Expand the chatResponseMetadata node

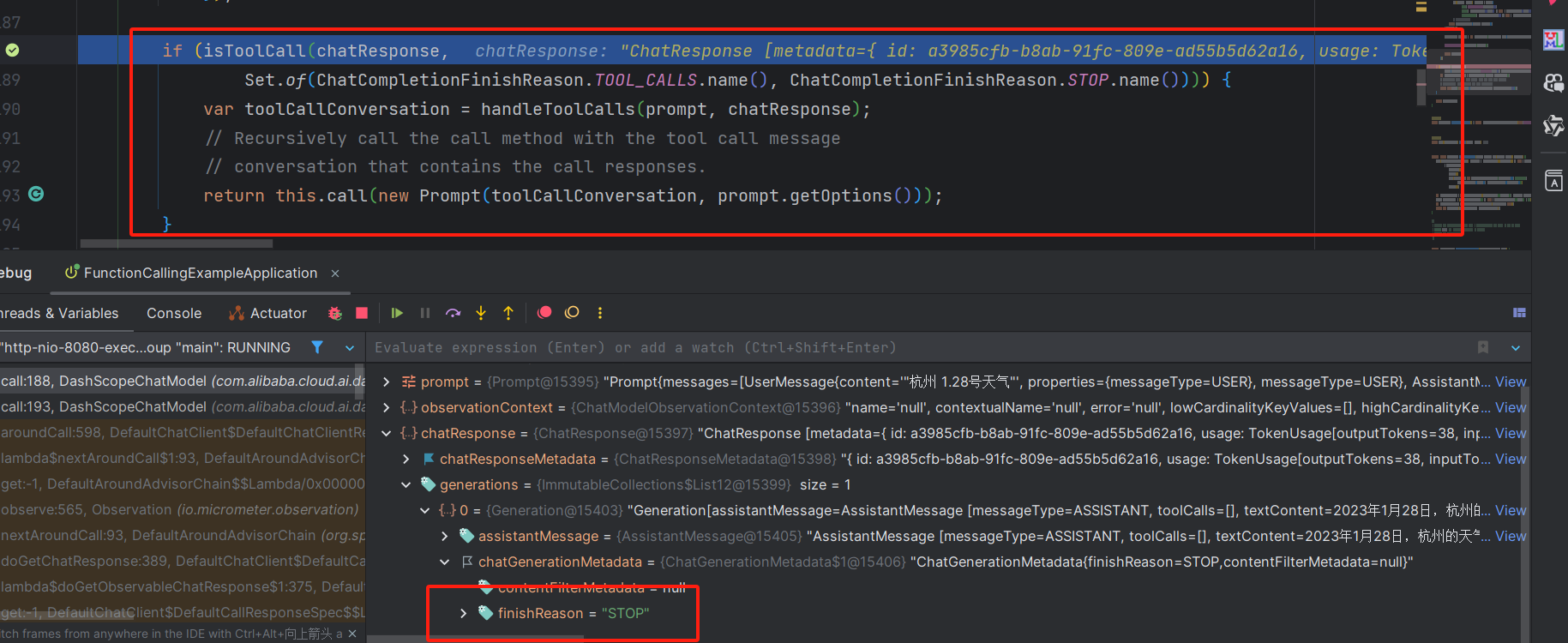click(406, 459)
